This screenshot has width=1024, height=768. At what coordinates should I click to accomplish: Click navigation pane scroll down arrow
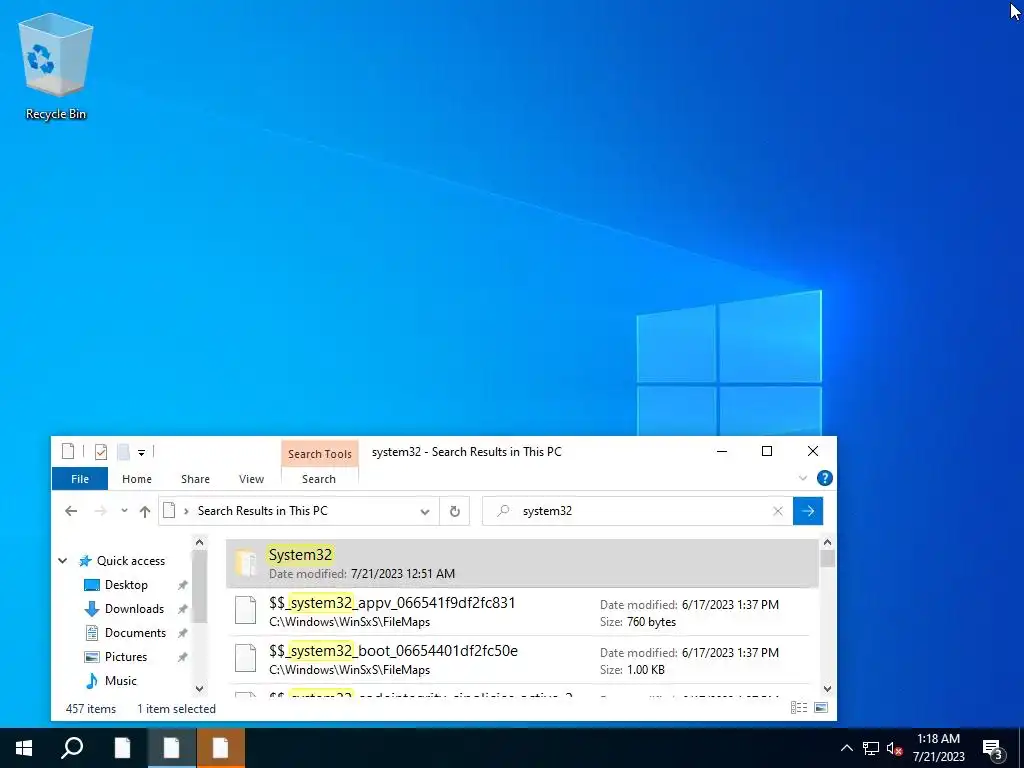(199, 688)
